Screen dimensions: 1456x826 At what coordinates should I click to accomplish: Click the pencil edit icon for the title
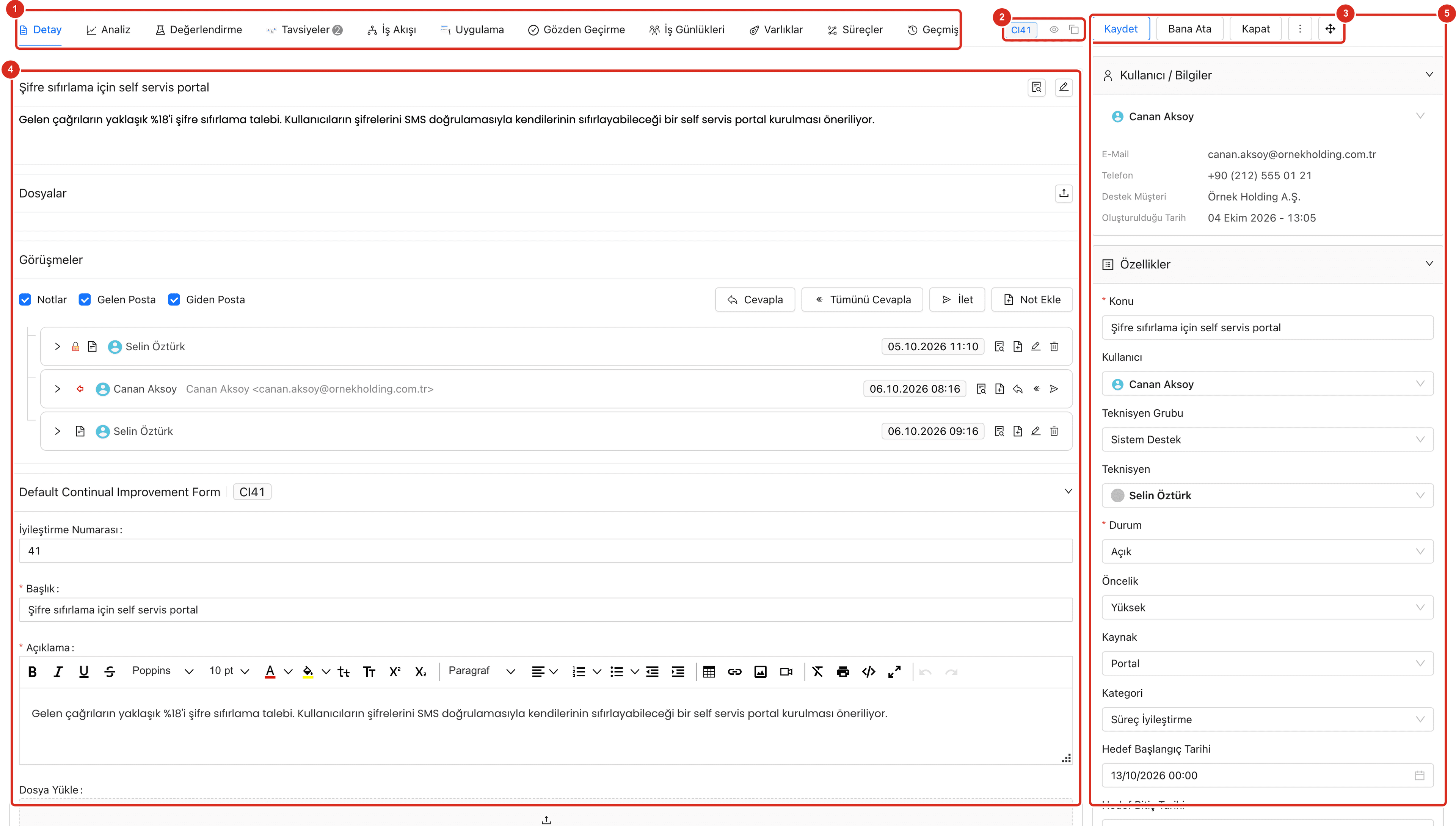tap(1063, 87)
